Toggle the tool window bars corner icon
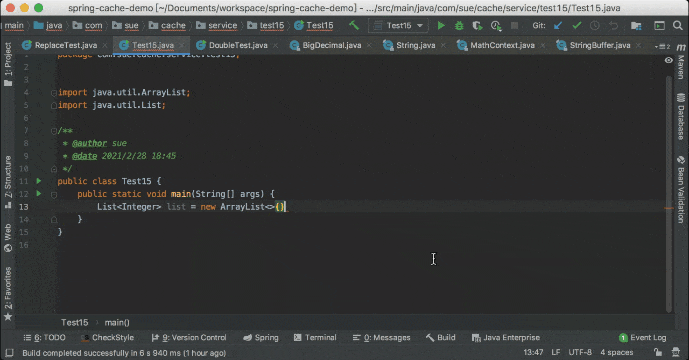The image size is (689, 360). pos(9,353)
